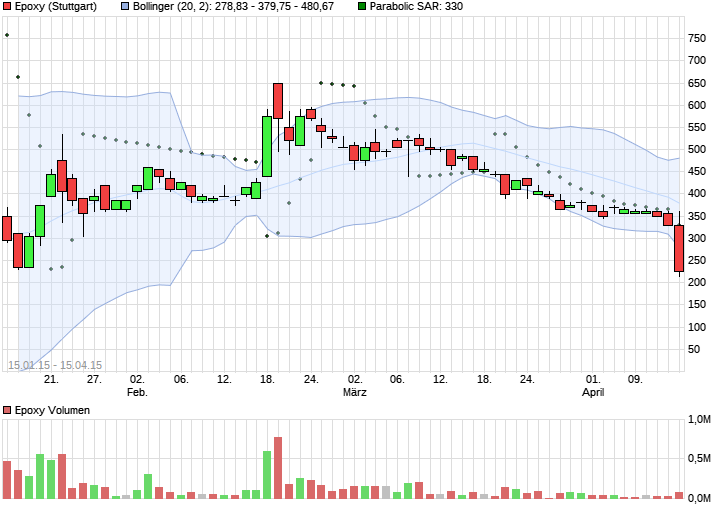Click the 1,0M volume axis label
Viewport: 726px width, 508px height.
(699, 420)
